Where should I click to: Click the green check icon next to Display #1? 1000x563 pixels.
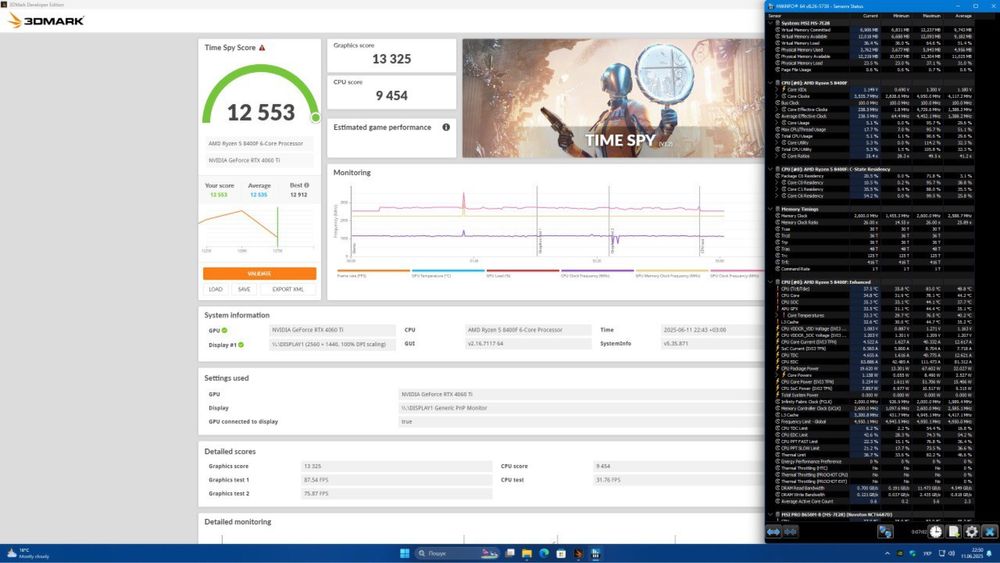[240, 345]
